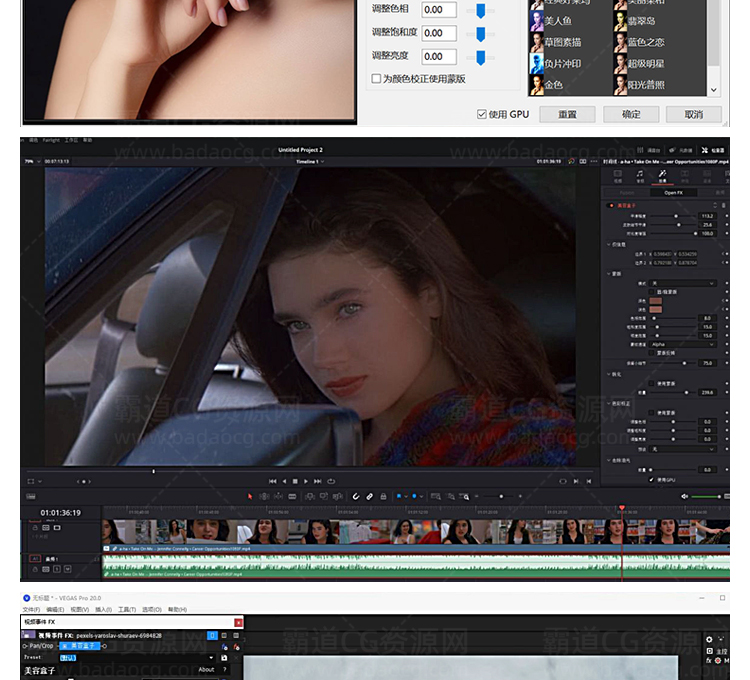The height and width of the screenshot is (680, 750).
Task: Adjust the sharpen amount slider at 239.6
Action: coord(686,393)
